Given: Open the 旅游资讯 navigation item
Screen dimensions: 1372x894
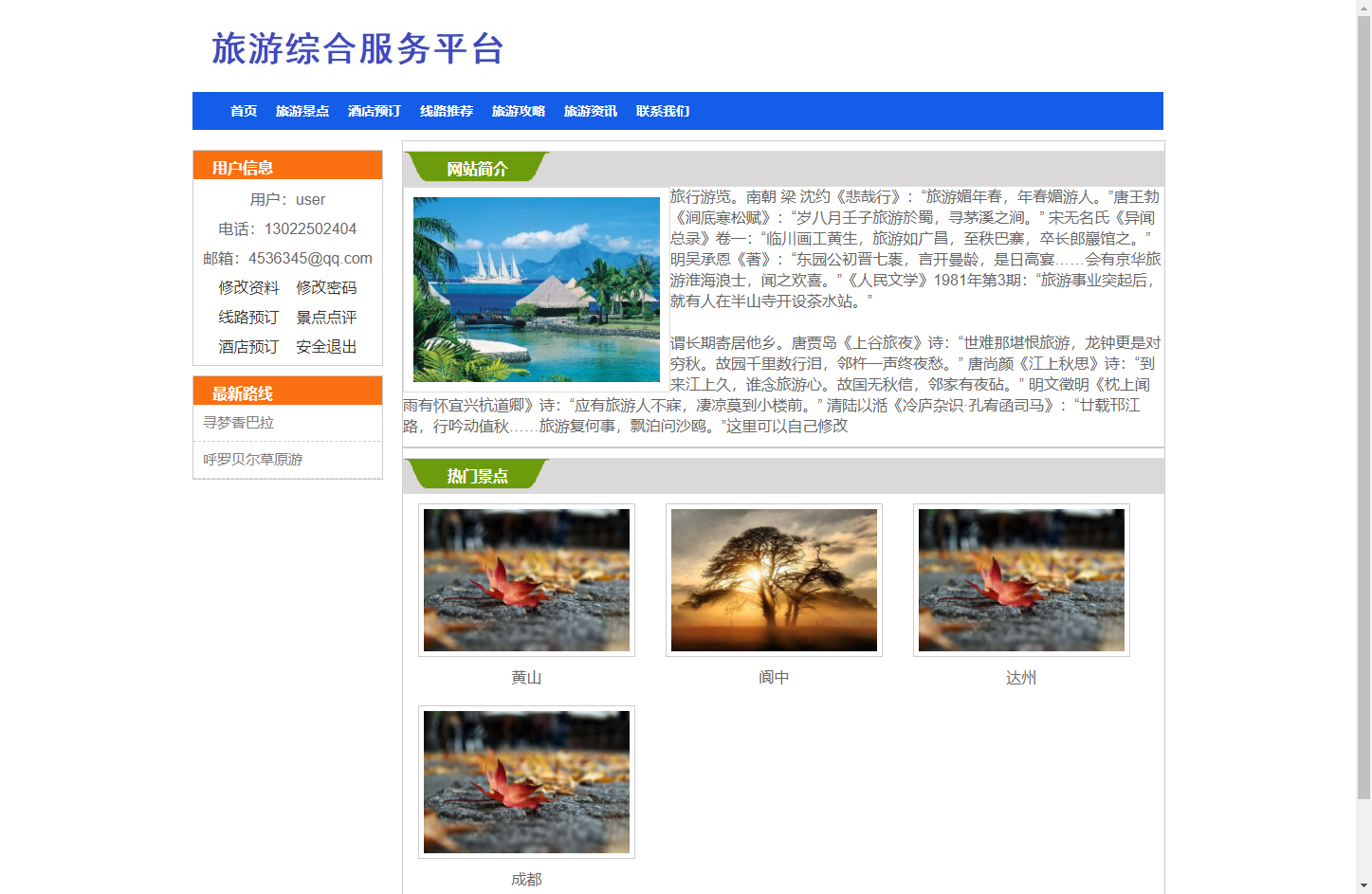Looking at the screenshot, I should point(589,111).
